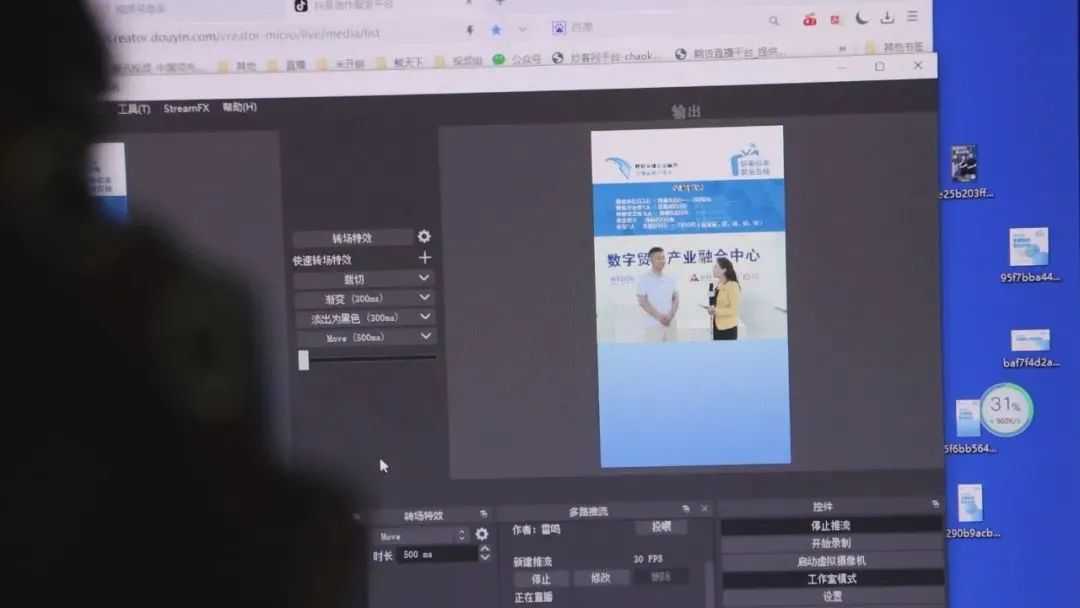Open the browser search magnifier icon
The height and width of the screenshot is (608, 1080).
point(773,21)
